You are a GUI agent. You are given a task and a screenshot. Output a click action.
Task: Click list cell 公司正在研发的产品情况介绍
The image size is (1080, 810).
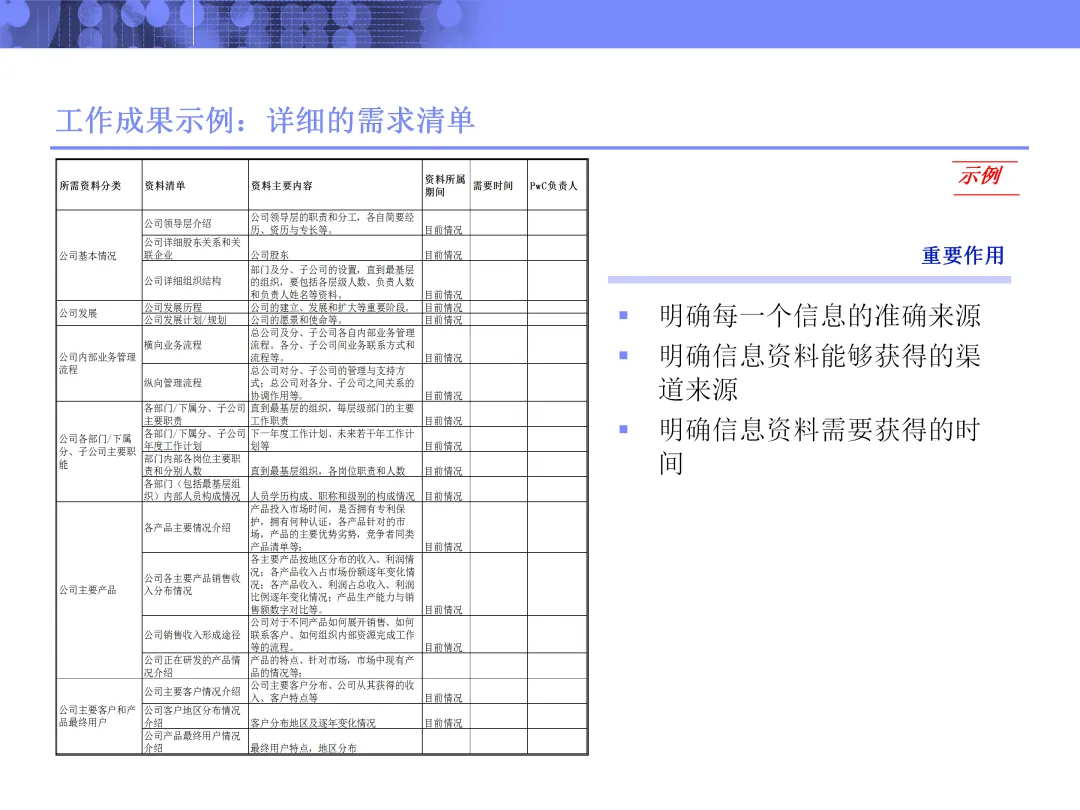coord(193,667)
